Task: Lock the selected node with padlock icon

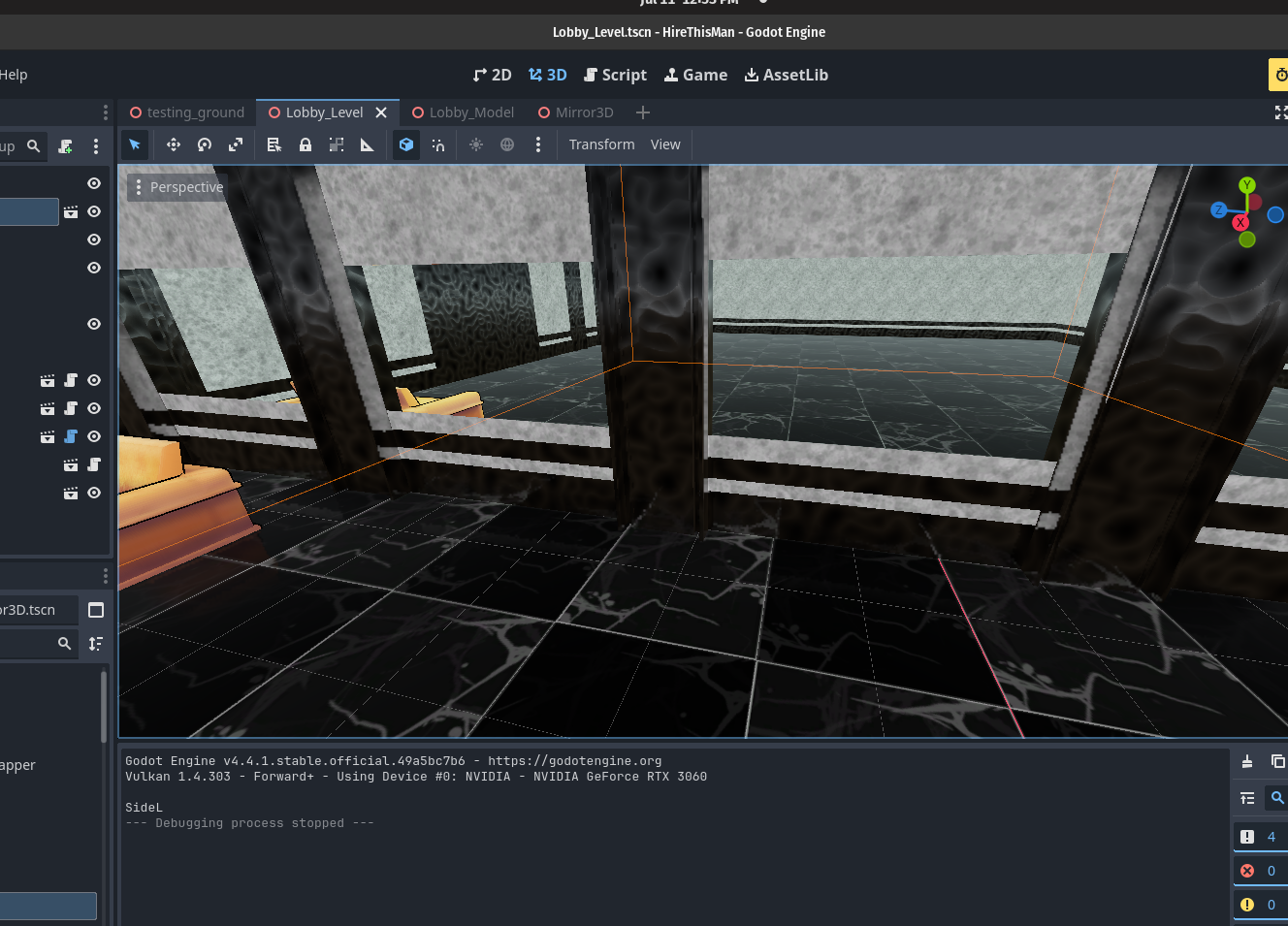Action: [x=306, y=144]
